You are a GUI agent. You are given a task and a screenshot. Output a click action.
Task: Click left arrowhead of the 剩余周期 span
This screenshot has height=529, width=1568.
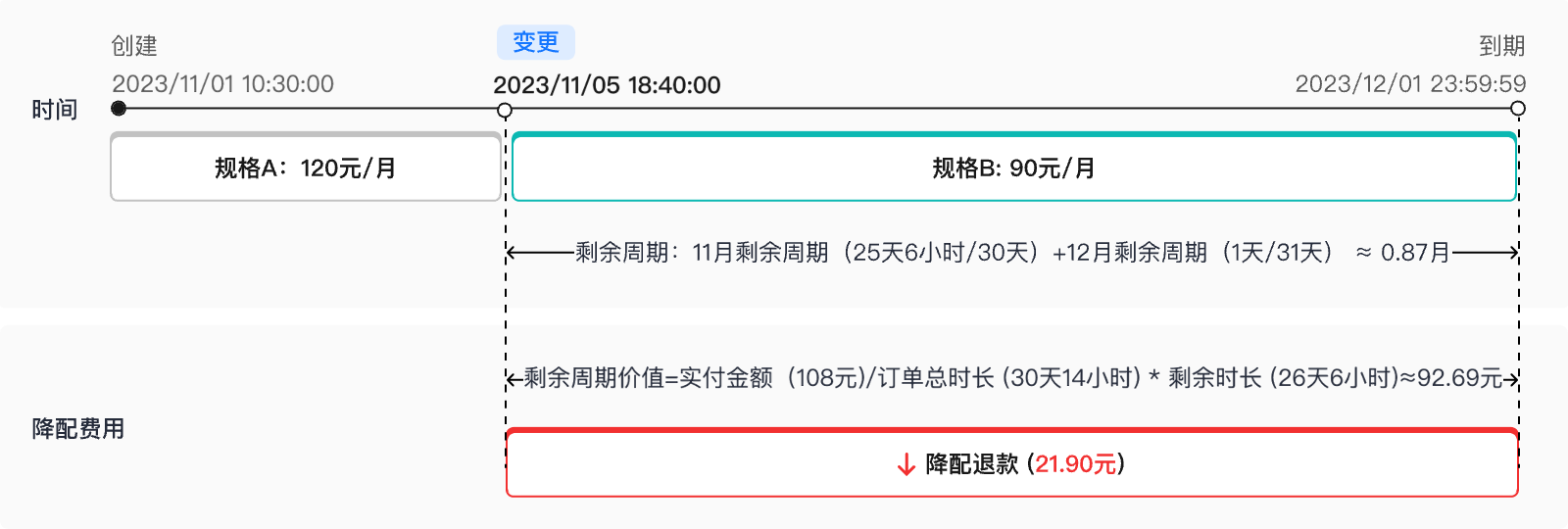512,253
